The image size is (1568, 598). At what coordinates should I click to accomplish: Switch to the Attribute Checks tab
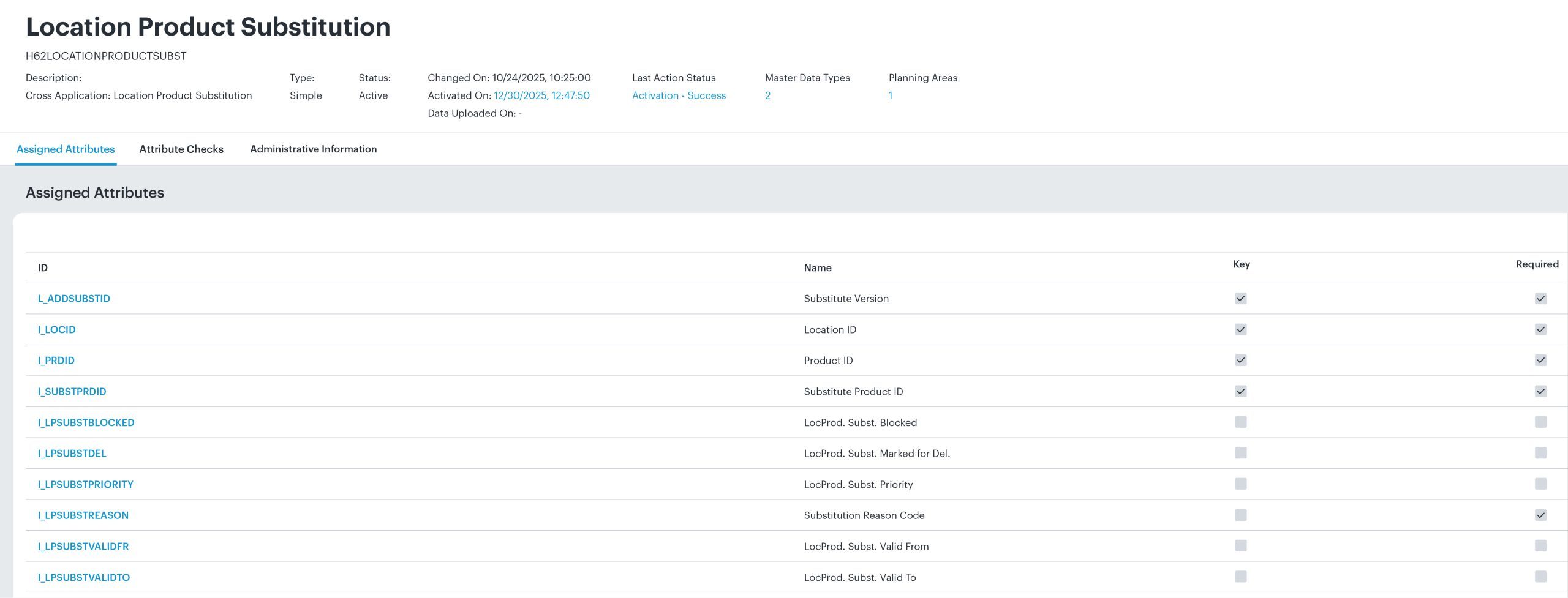[x=181, y=149]
